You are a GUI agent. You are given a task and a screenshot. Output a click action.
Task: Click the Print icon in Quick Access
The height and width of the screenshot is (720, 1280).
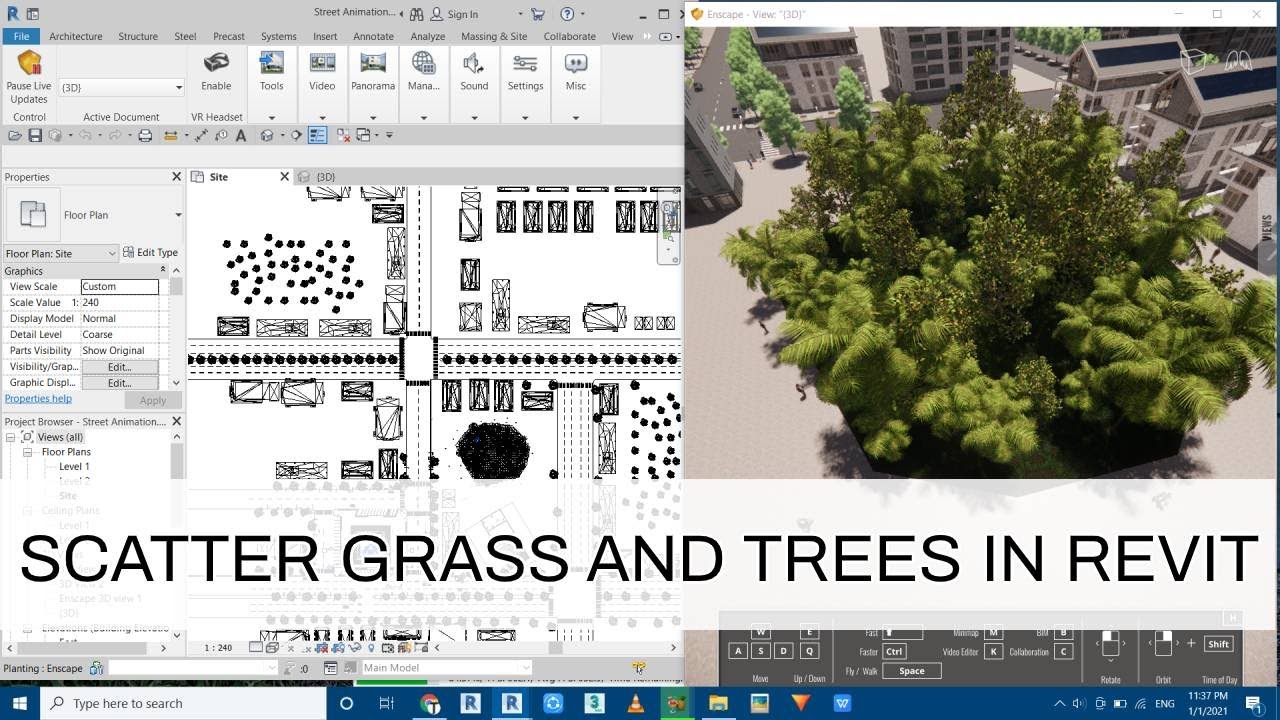(x=145, y=135)
